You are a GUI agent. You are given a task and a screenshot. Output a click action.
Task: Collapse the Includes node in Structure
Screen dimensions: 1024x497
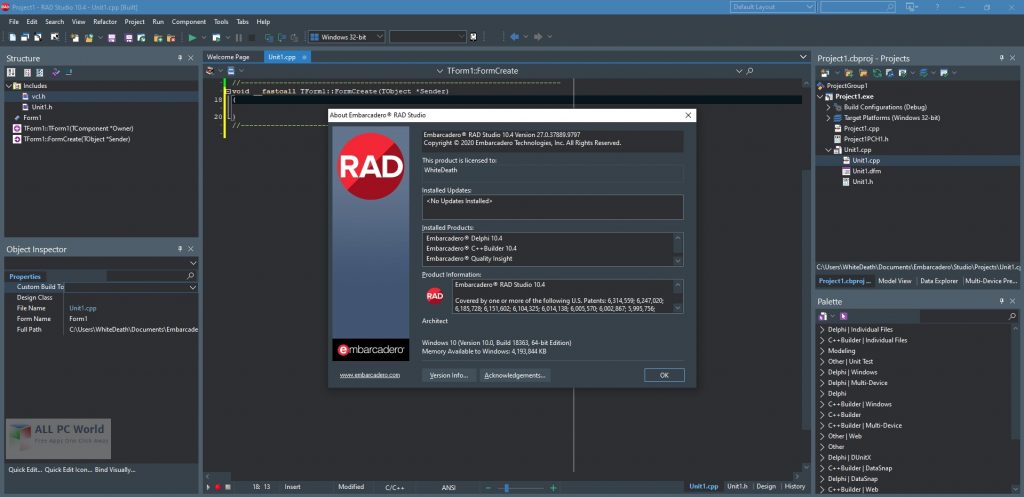(8, 86)
